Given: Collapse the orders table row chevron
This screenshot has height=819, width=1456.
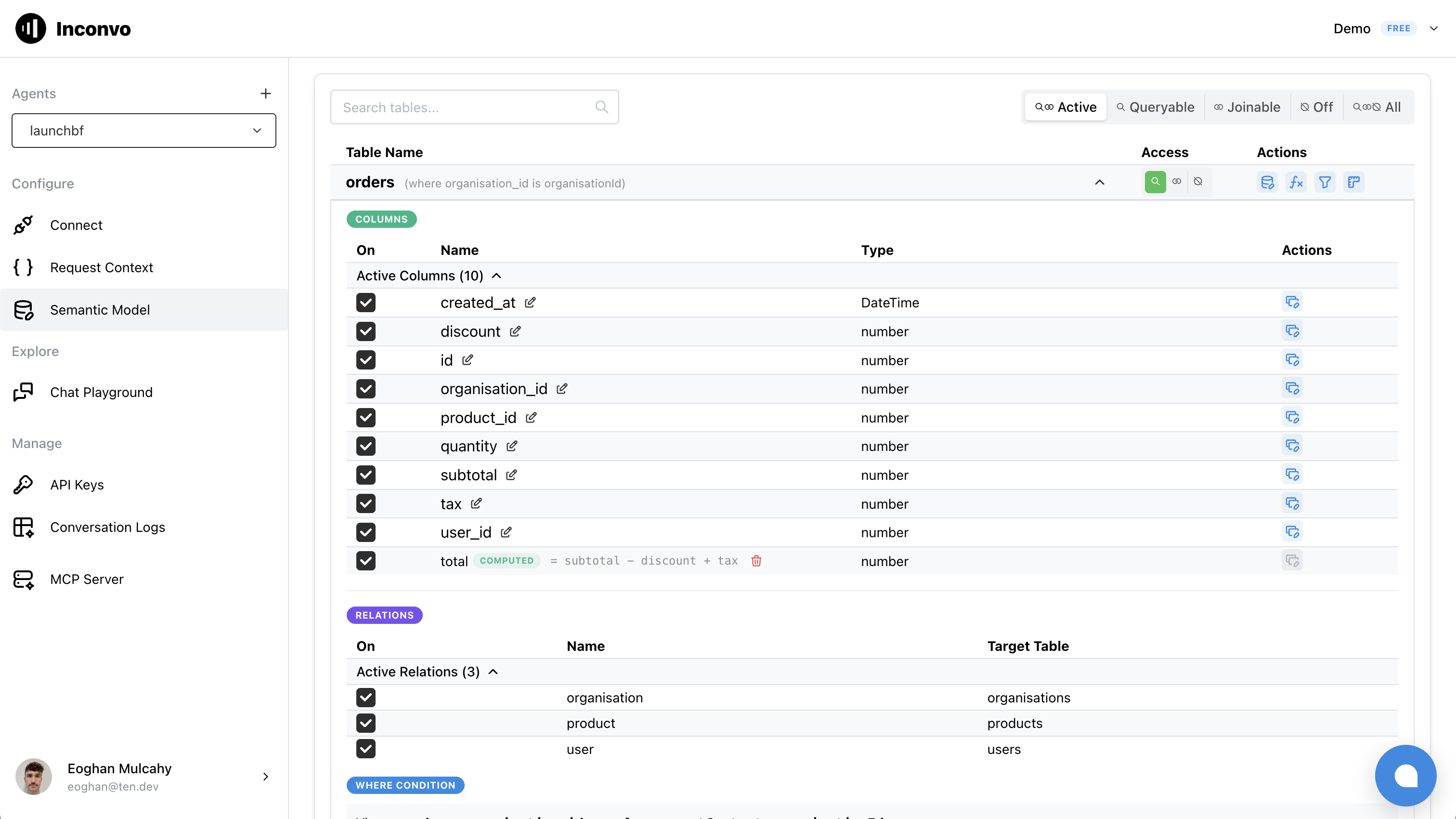Looking at the screenshot, I should coord(1099,182).
